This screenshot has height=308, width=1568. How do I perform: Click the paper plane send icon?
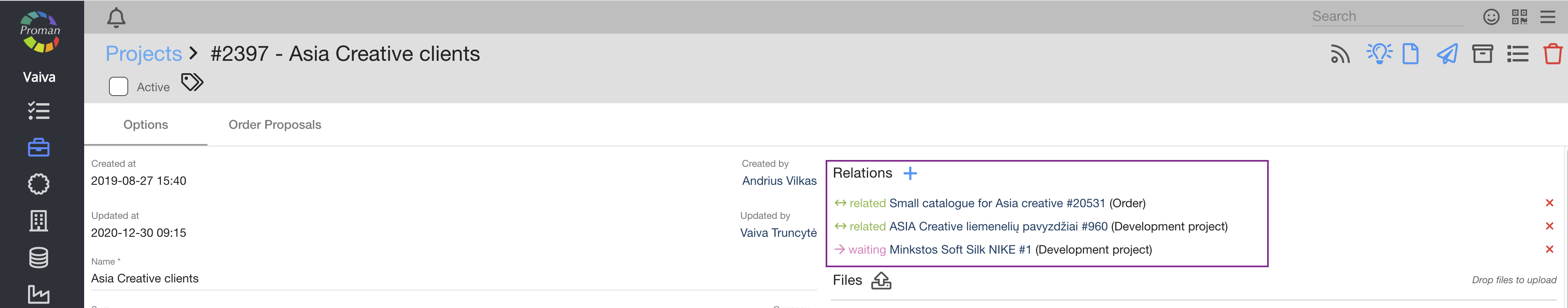(1447, 54)
